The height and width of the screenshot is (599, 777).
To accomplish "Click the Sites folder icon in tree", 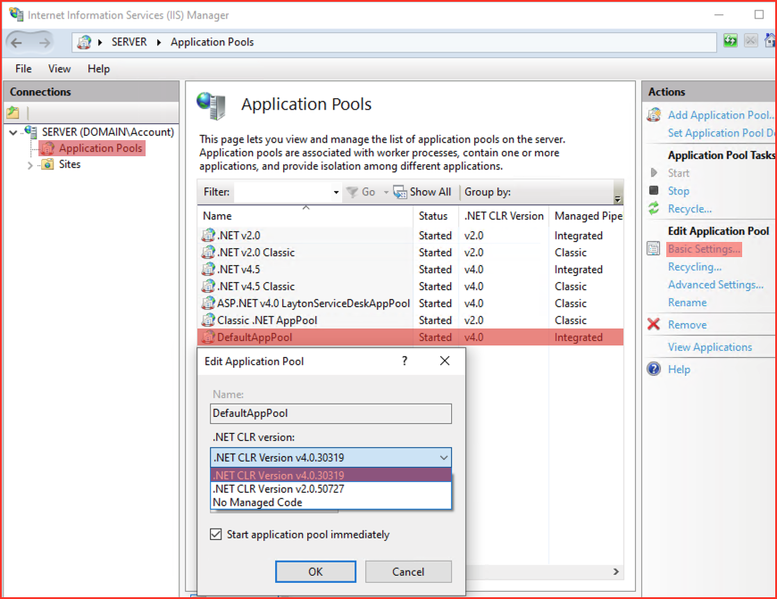I will pyautogui.click(x=48, y=164).
